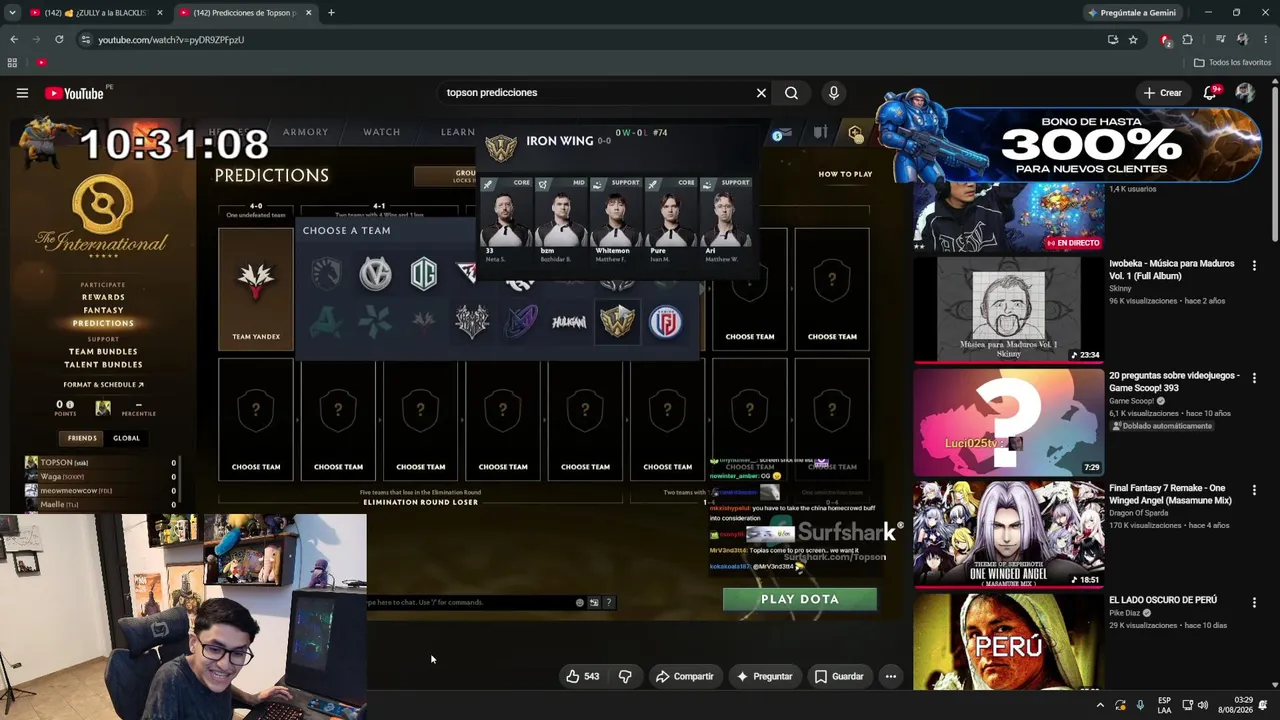Open the YouTube guide hamburger menu
1280x720 pixels.
[22, 93]
